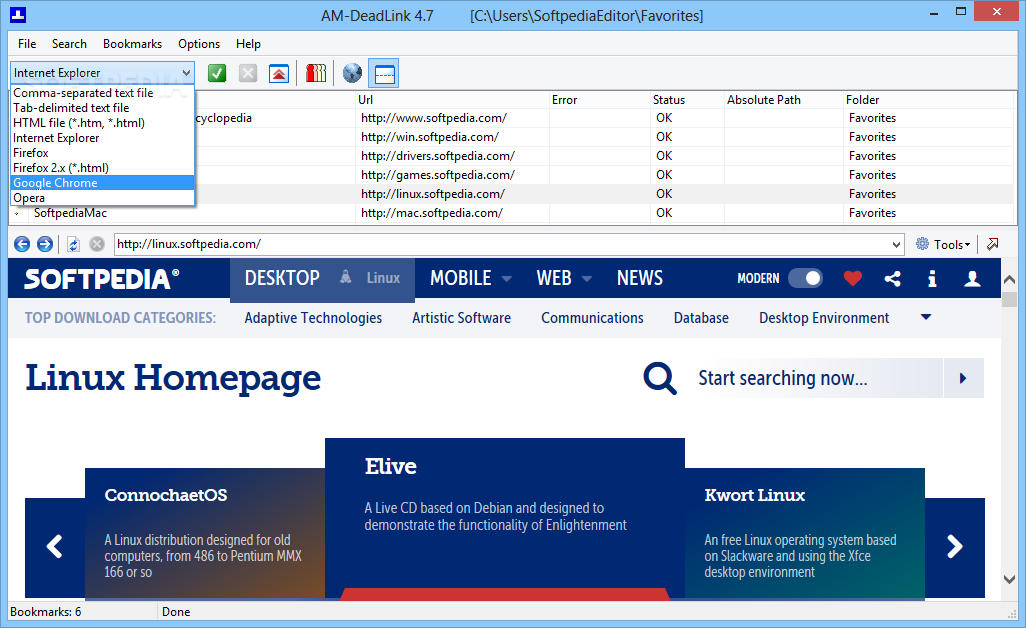This screenshot has width=1026, height=628.
Task: Open the bookmark source combo box
Action: (x=102, y=73)
